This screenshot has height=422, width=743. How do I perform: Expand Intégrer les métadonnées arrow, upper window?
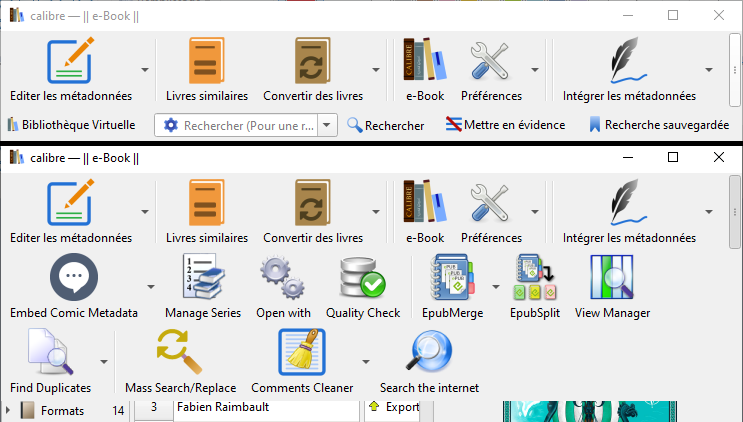(x=709, y=70)
